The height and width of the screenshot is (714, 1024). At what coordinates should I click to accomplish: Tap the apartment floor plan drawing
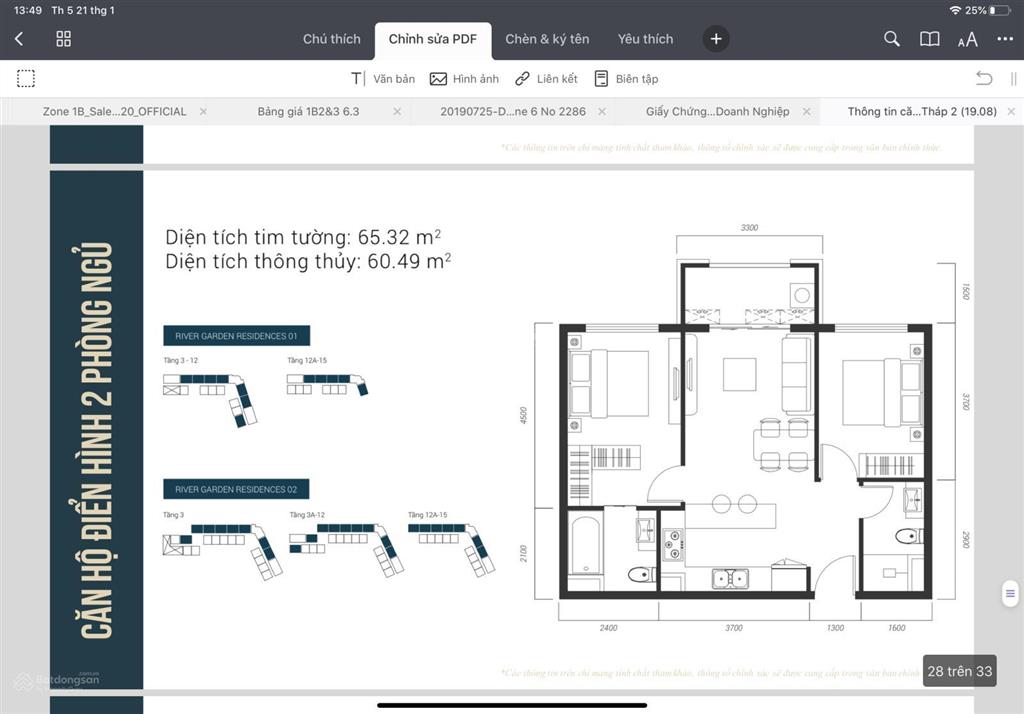(744, 428)
